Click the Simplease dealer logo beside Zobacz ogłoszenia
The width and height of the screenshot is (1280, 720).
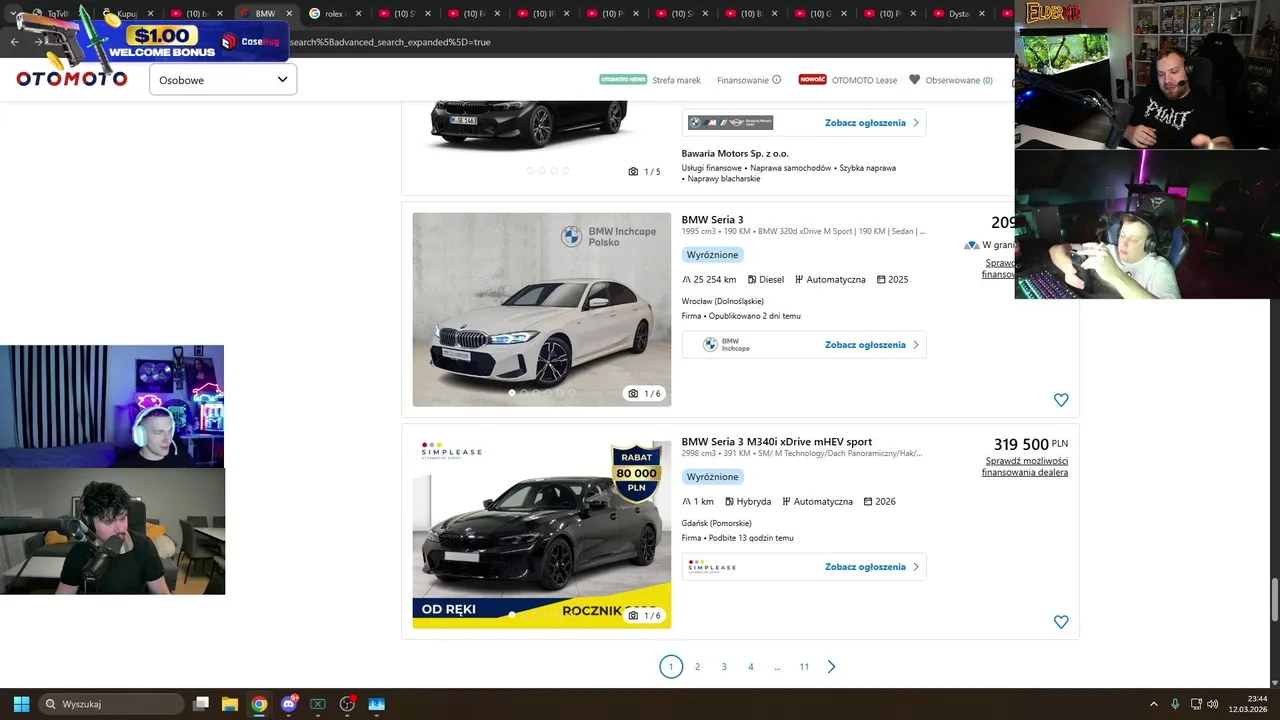pyautogui.click(x=712, y=567)
